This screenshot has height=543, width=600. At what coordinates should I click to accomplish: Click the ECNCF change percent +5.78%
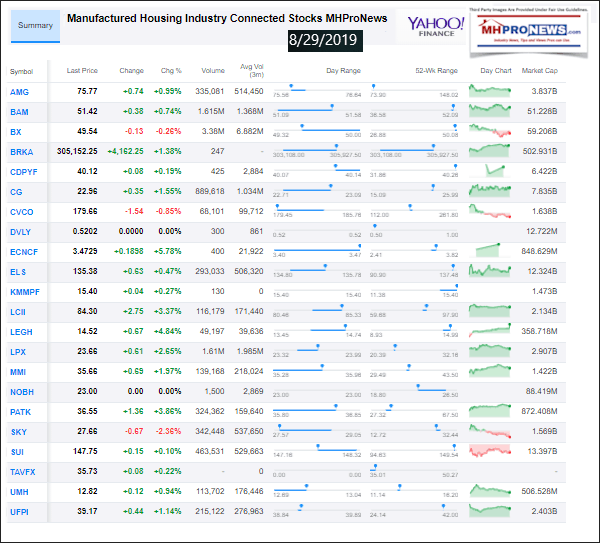tap(168, 251)
